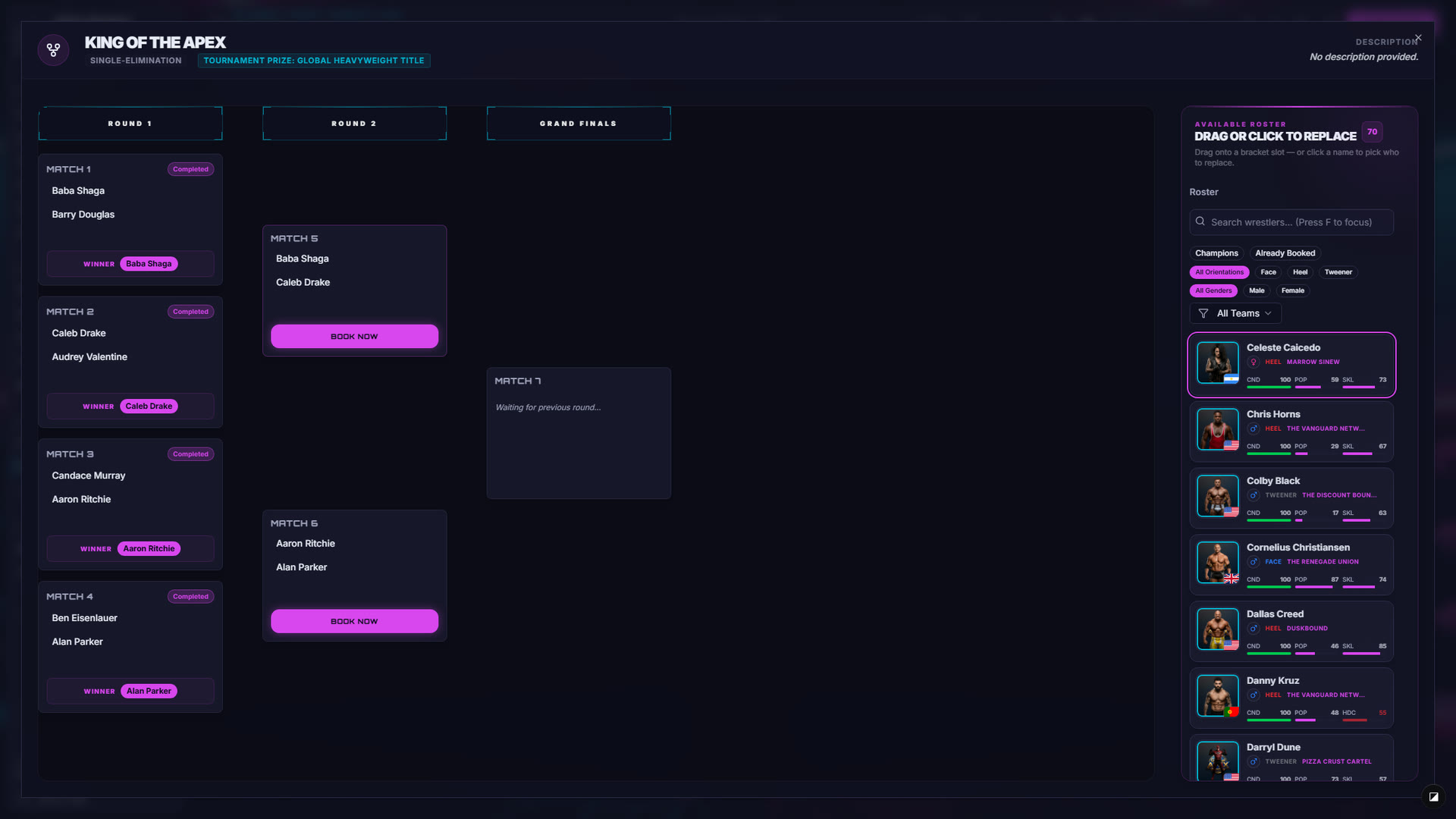Screen dimensions: 1456x819
Task: Select Chris Horns' portrait thumbnail
Action: 1218,429
